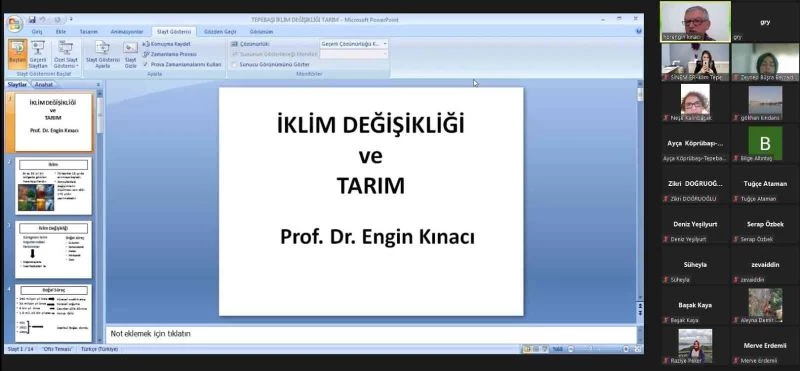Image resolution: width=800 pixels, height=371 pixels.
Task: Start slide show with Baştan button
Action: coord(18,54)
